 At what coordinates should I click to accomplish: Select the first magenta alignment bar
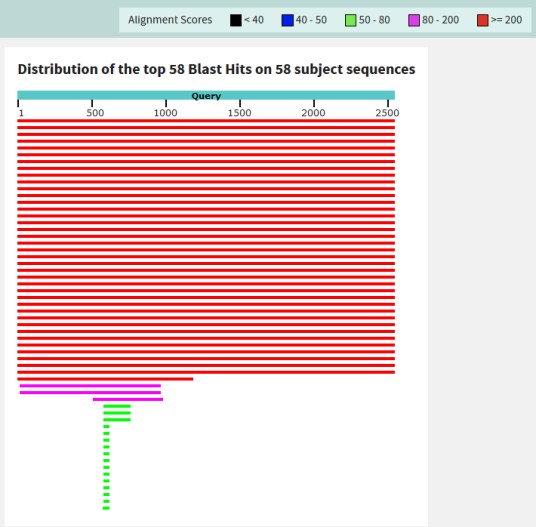tap(90, 386)
